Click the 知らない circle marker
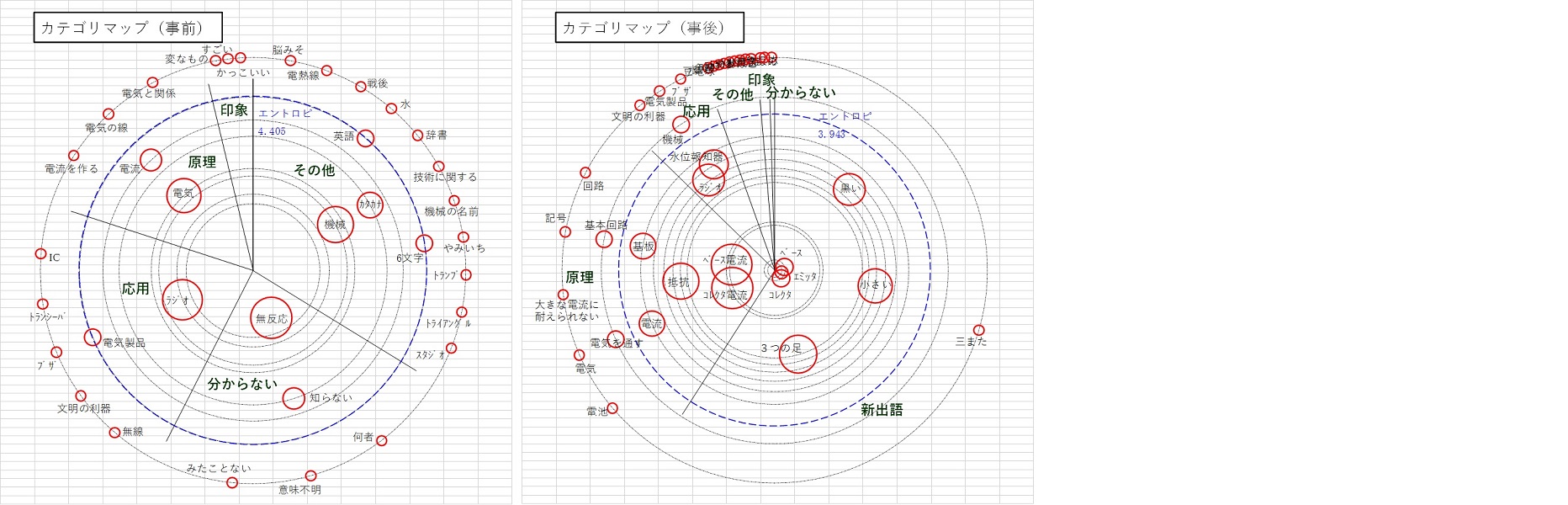The height and width of the screenshot is (505, 1568). pyautogui.click(x=294, y=398)
